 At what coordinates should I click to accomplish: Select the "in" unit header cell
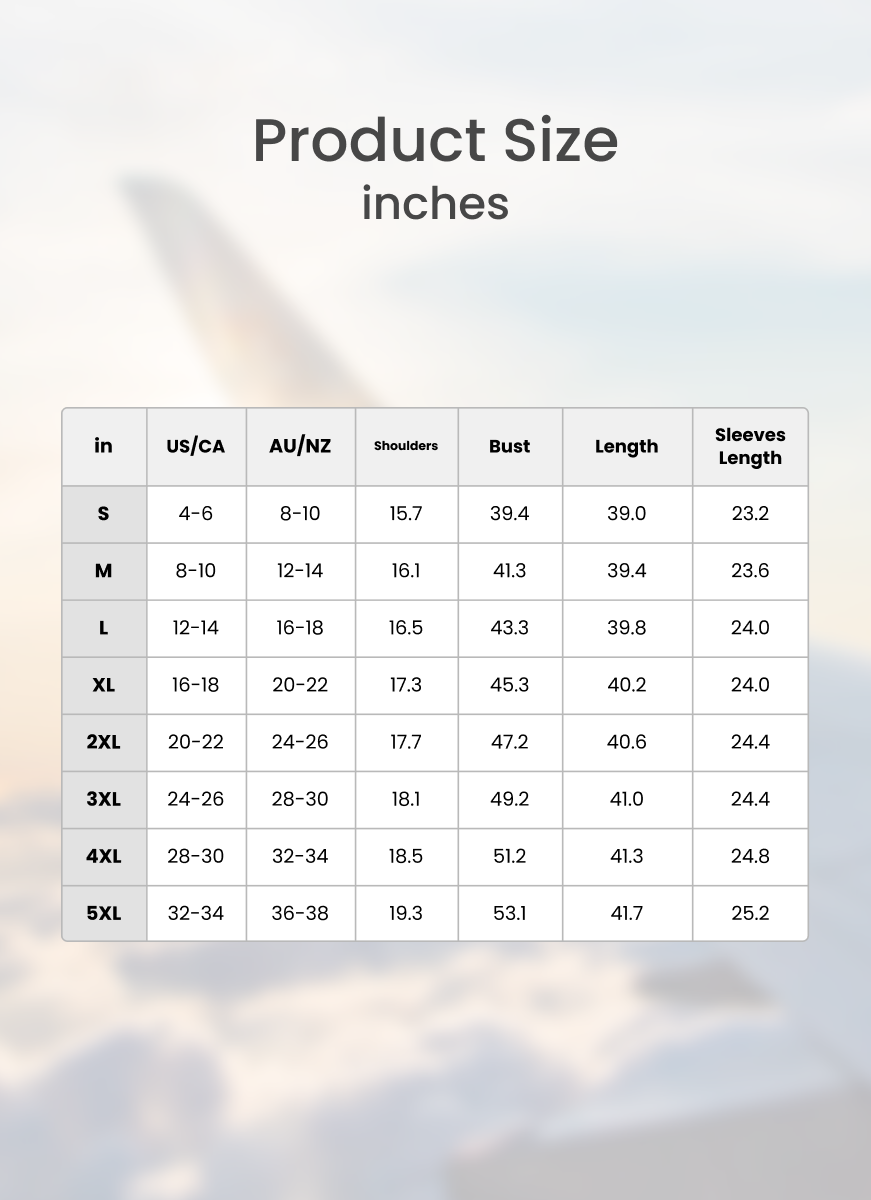tap(104, 446)
